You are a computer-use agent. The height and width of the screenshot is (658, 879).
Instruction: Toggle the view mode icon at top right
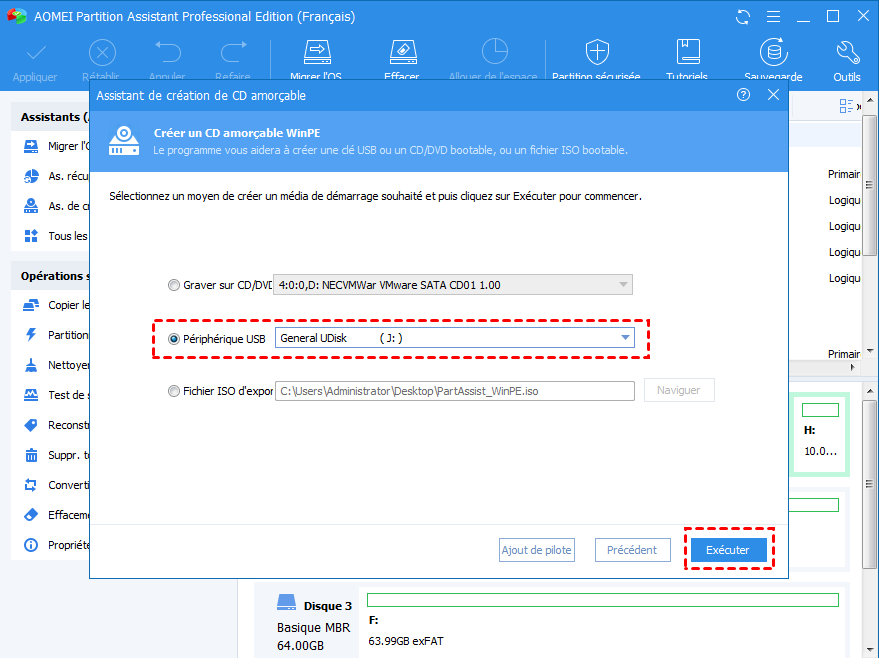click(x=846, y=106)
